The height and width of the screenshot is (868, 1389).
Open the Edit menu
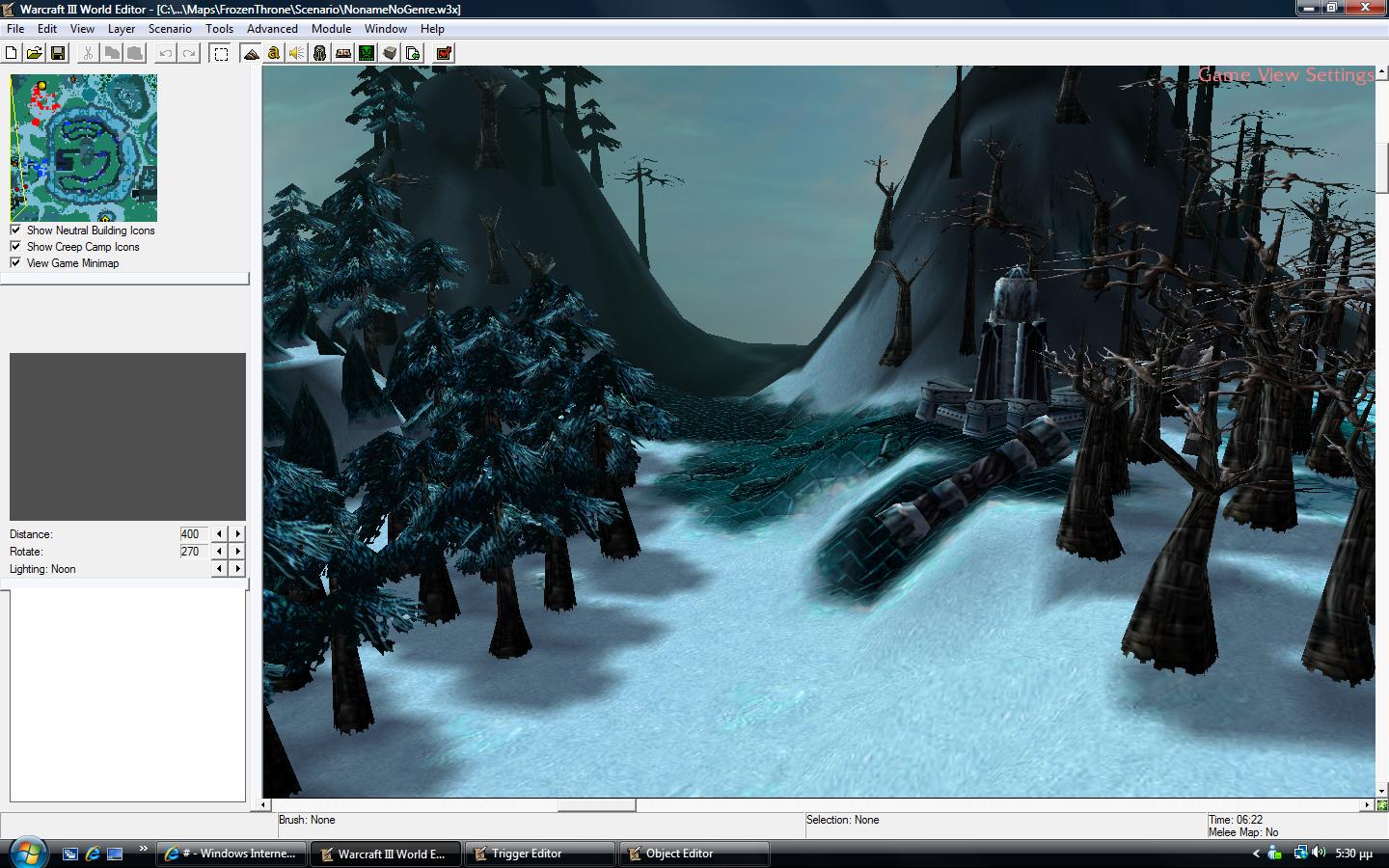[x=47, y=29]
